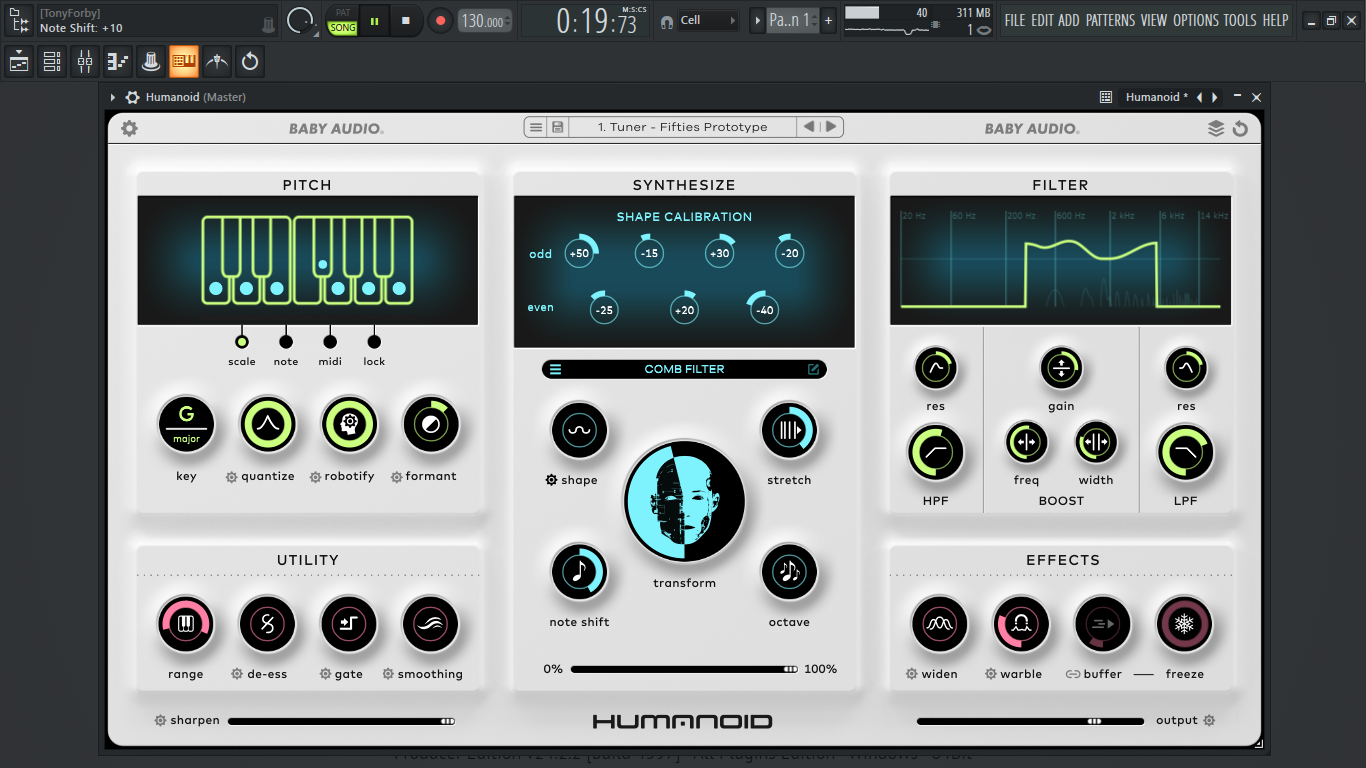Click the freeze effect snowflake knob
Image resolution: width=1366 pixels, height=768 pixels.
pos(1184,625)
